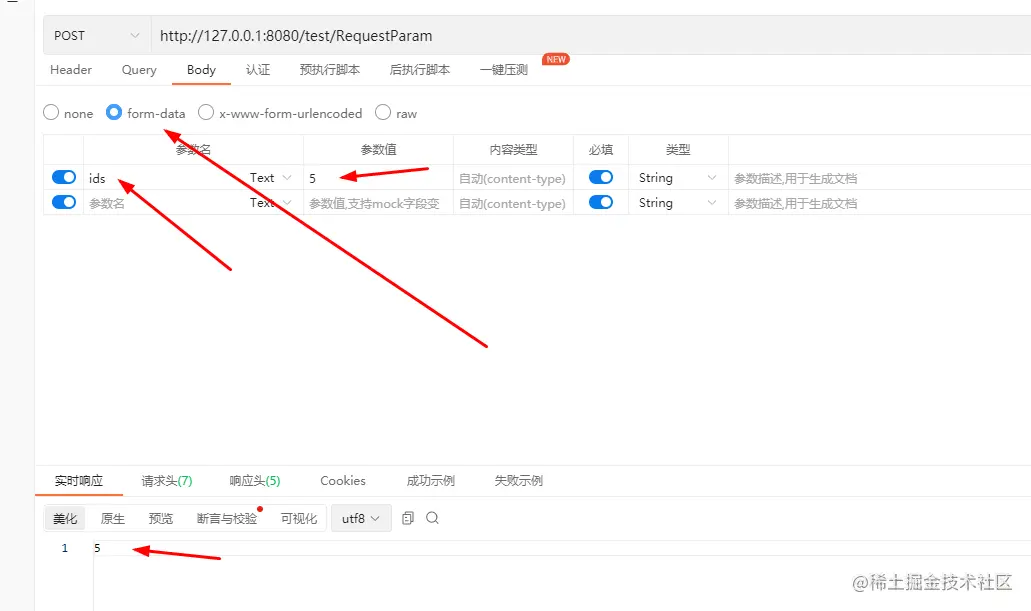Open the Text type dropdown for ids
The image size is (1031, 611).
point(270,178)
